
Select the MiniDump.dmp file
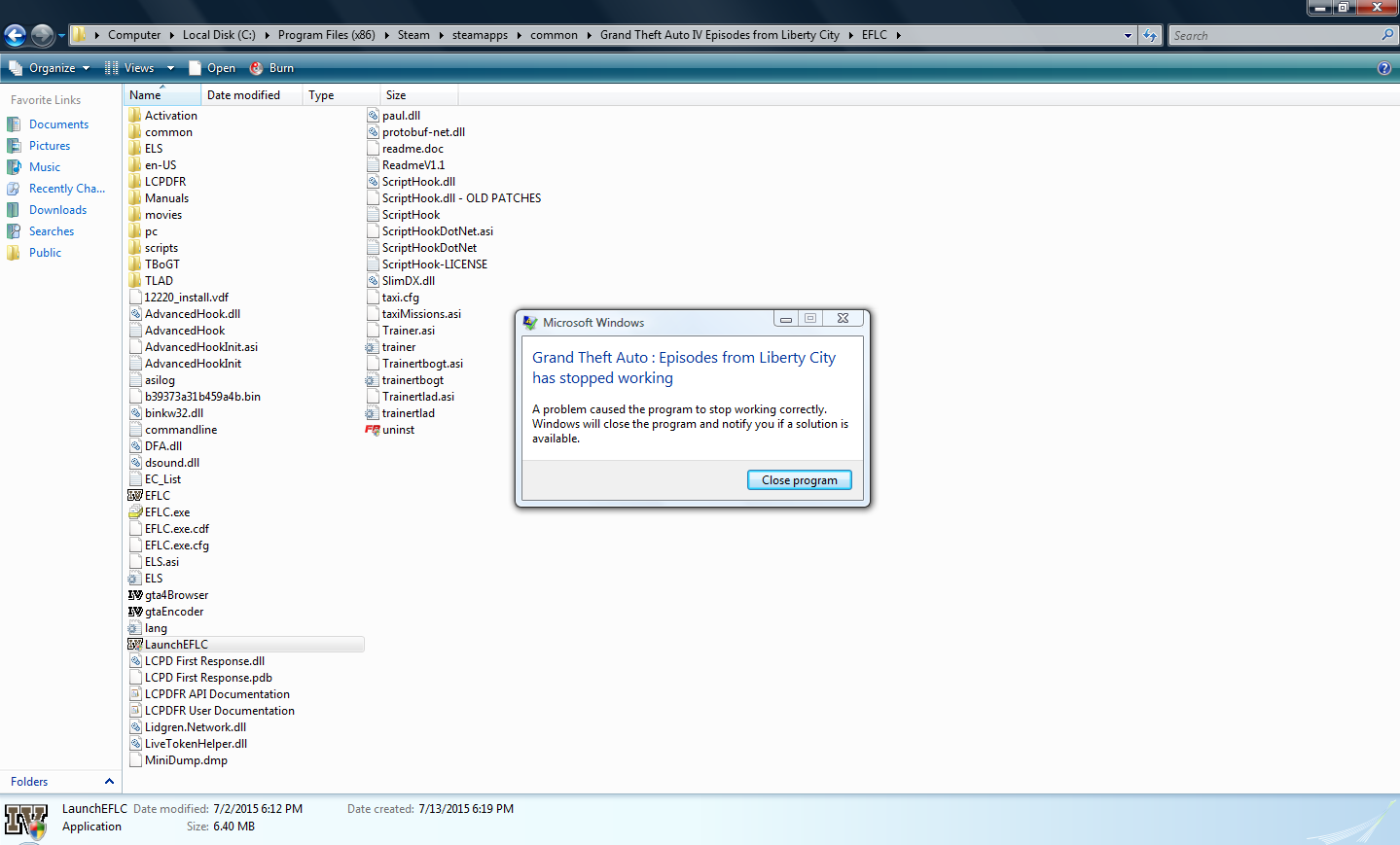coord(186,760)
